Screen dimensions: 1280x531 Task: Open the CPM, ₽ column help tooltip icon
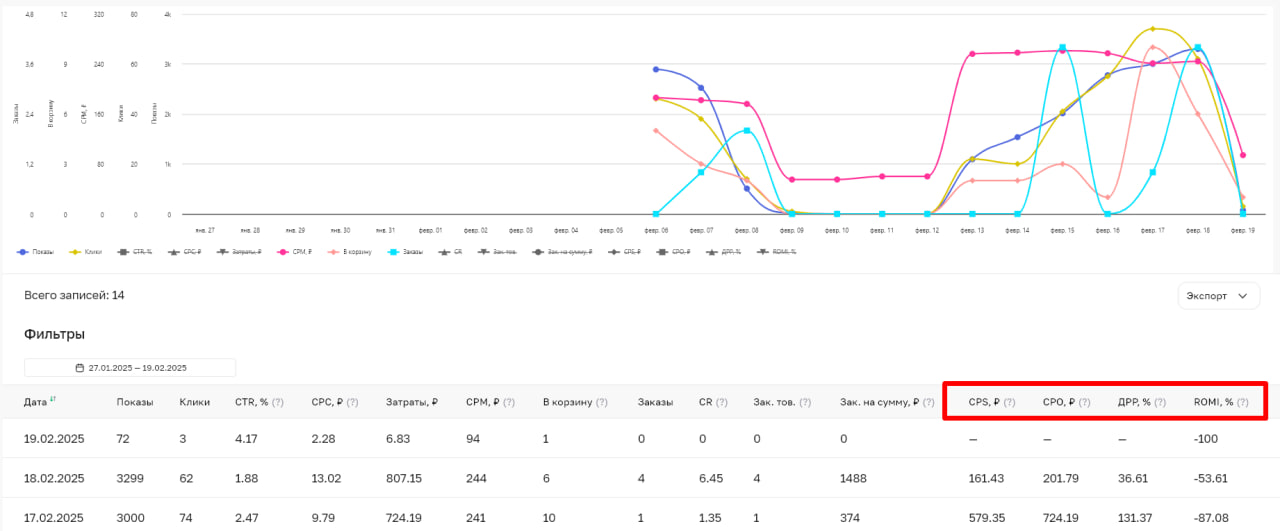tap(508, 403)
